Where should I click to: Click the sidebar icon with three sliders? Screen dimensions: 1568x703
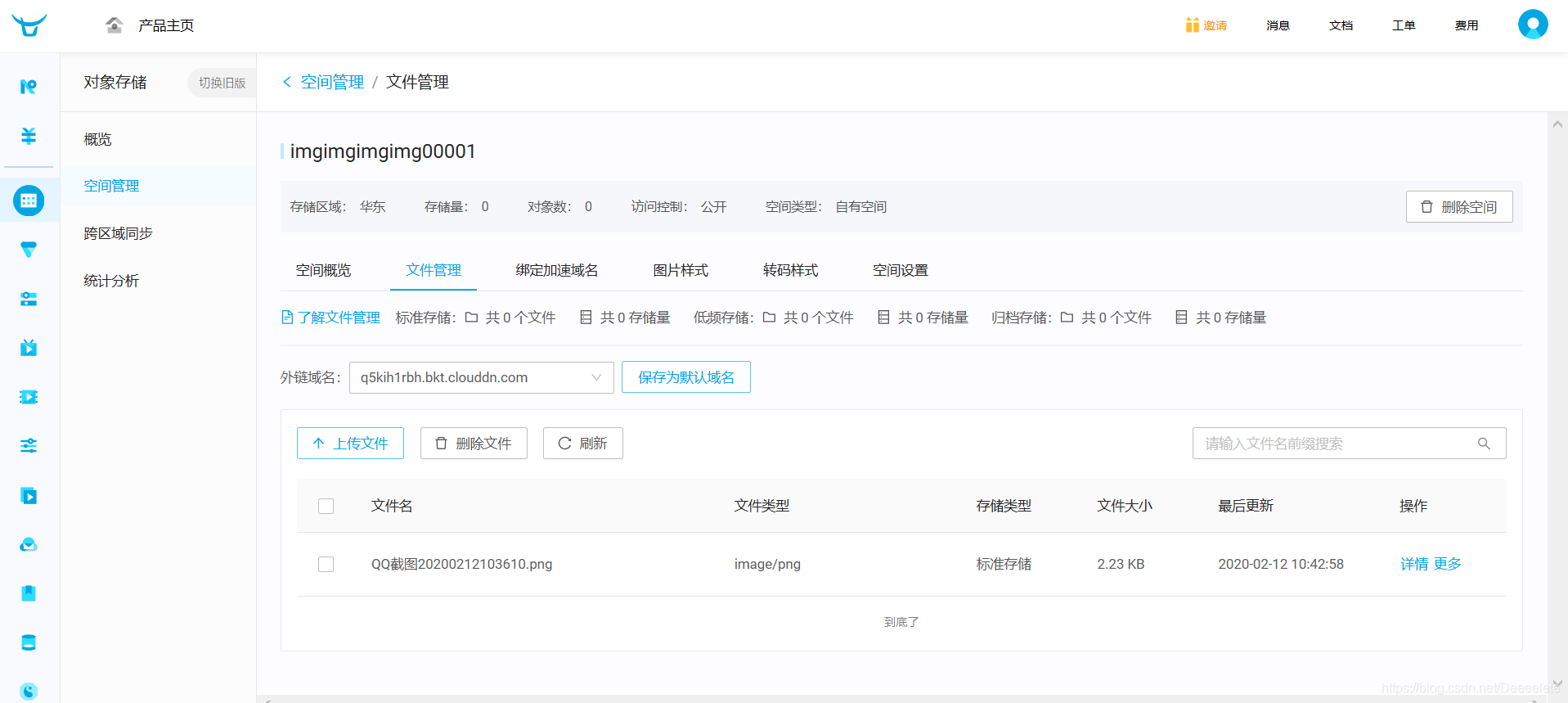(29, 446)
